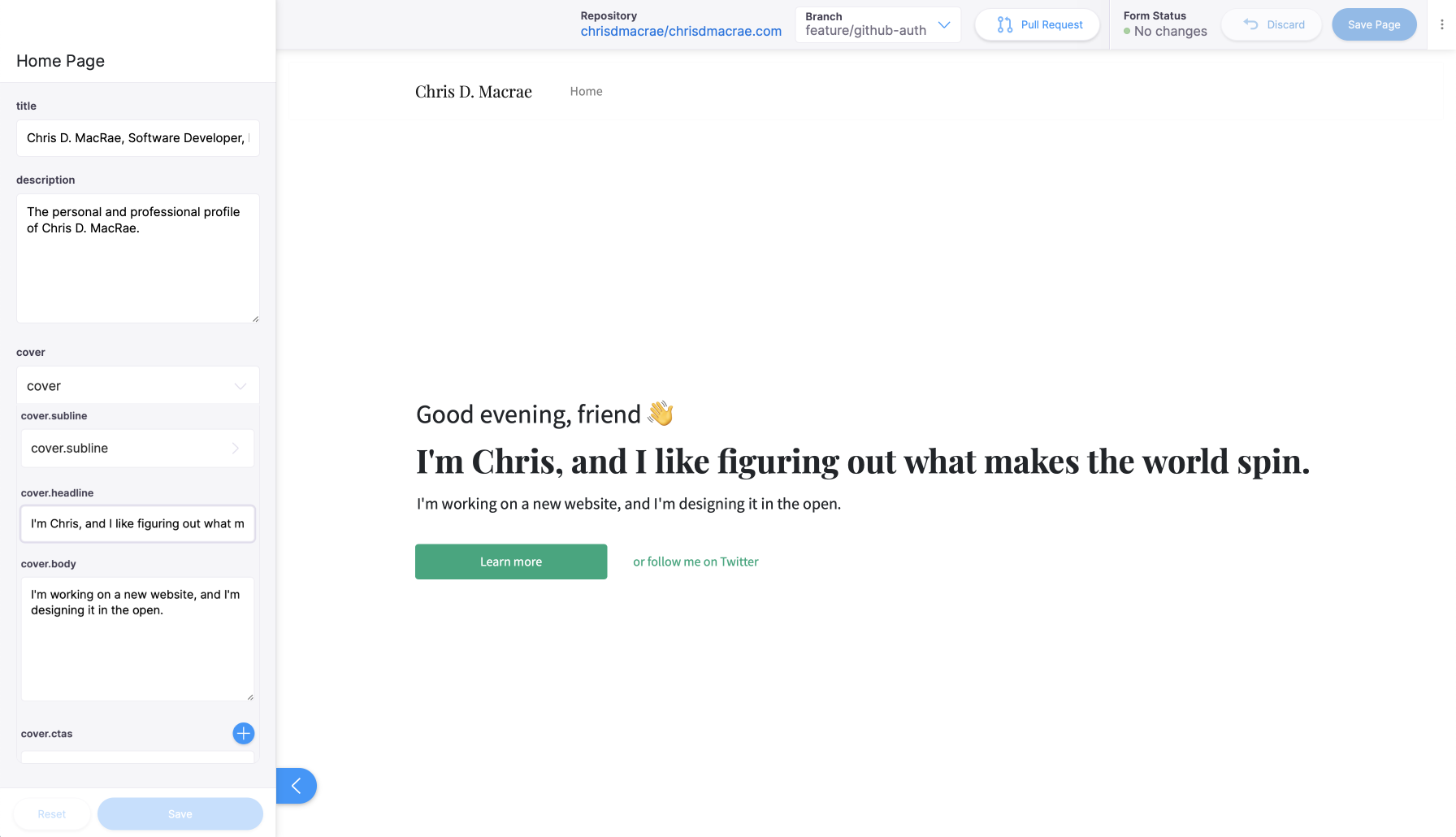The height and width of the screenshot is (837, 1456).
Task: Expand the cover.subline nested fields
Action: [137, 448]
